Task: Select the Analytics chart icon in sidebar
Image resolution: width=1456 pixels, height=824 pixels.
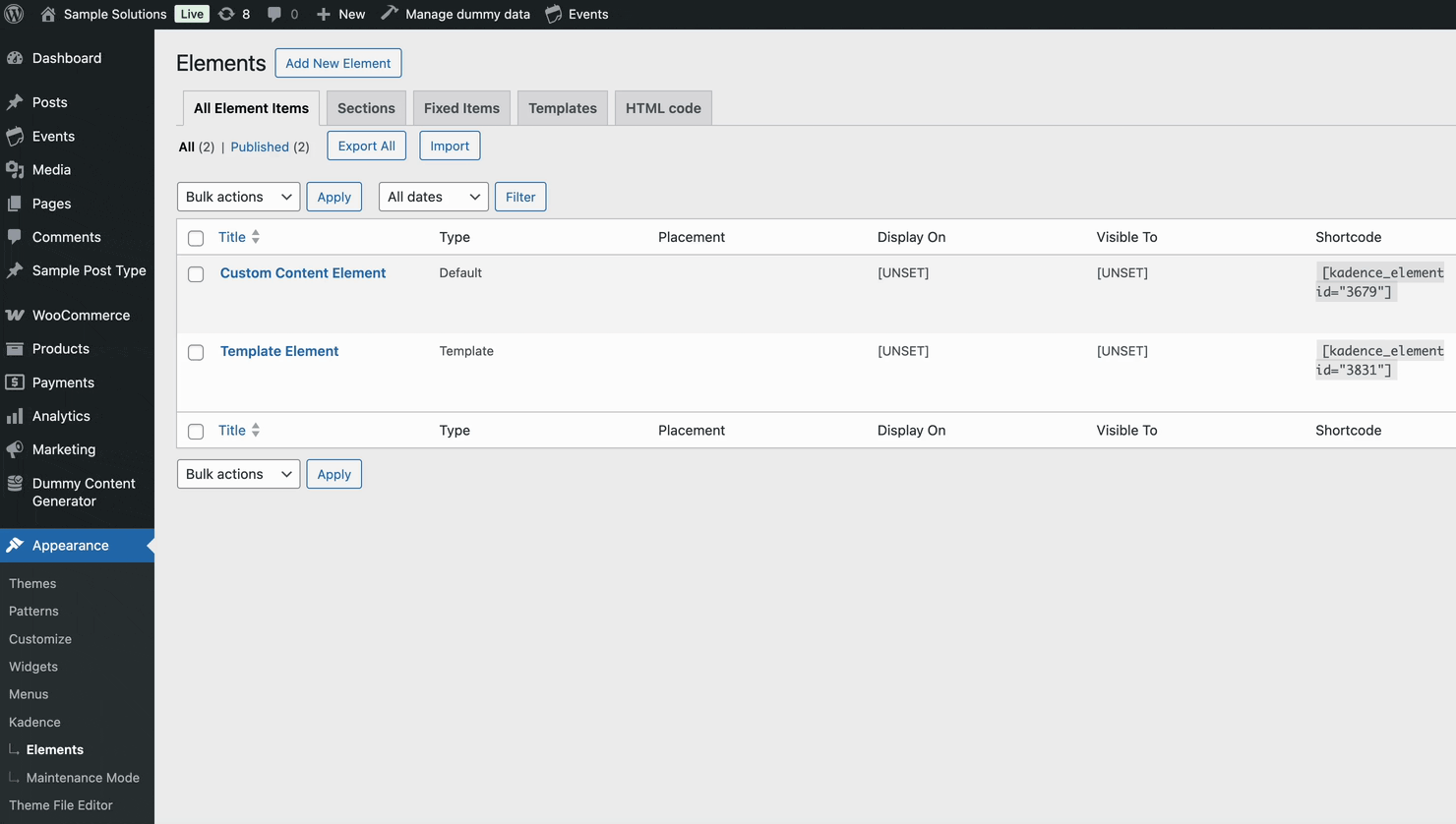Action: pos(16,416)
